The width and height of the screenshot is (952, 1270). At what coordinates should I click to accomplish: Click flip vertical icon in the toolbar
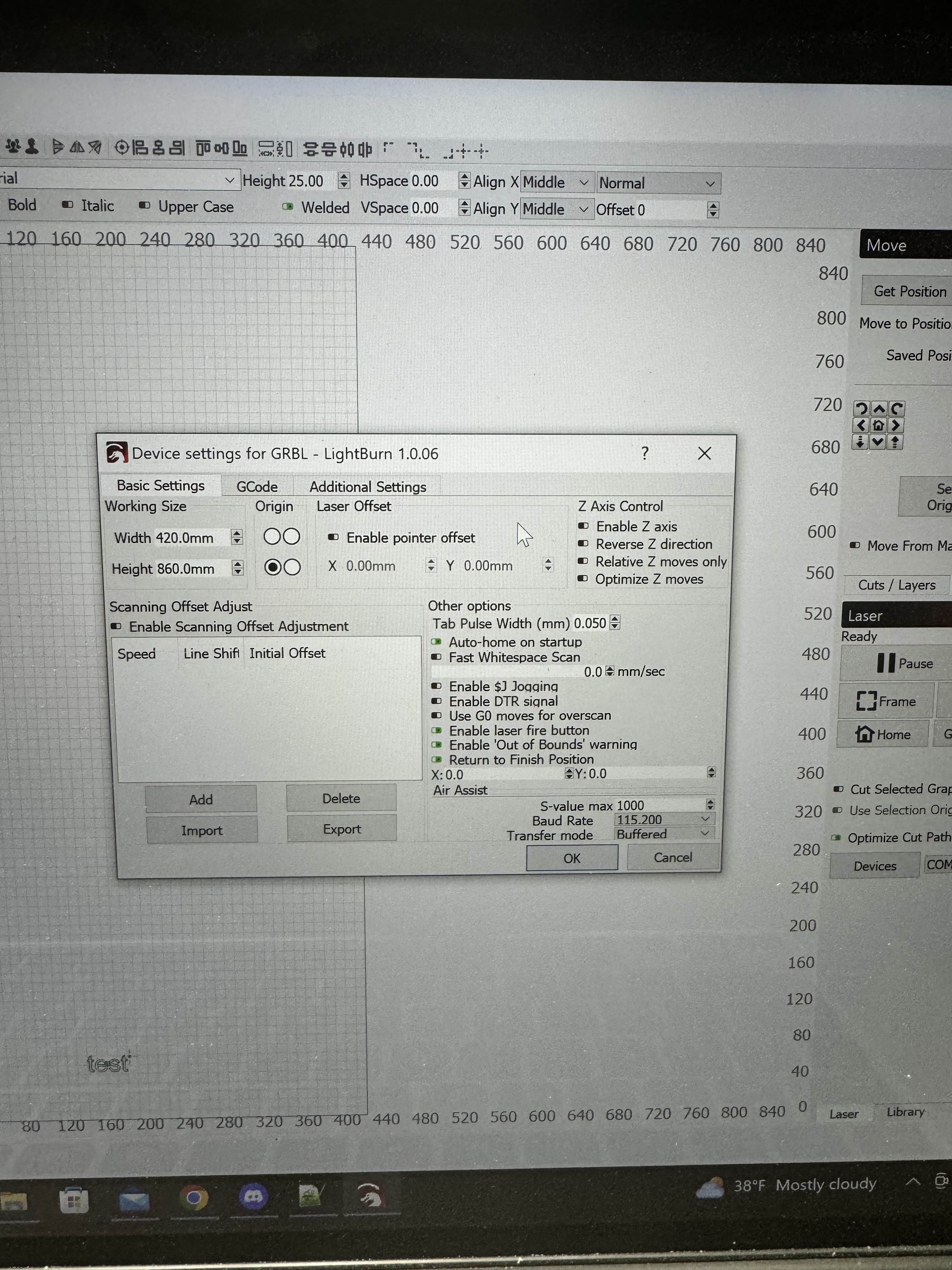58,147
